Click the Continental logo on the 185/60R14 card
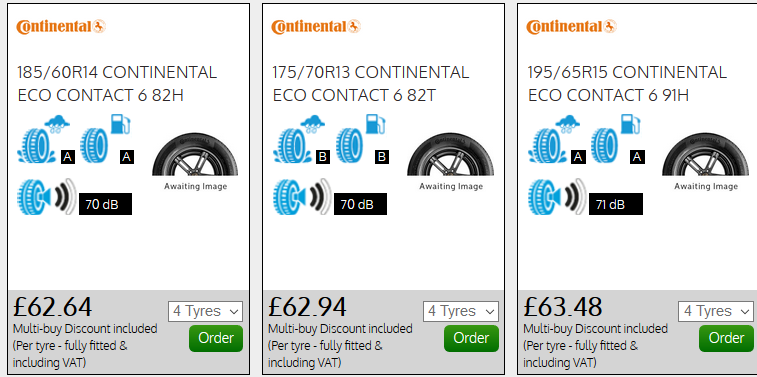Viewport: 757px width, 377px height. click(x=61, y=27)
